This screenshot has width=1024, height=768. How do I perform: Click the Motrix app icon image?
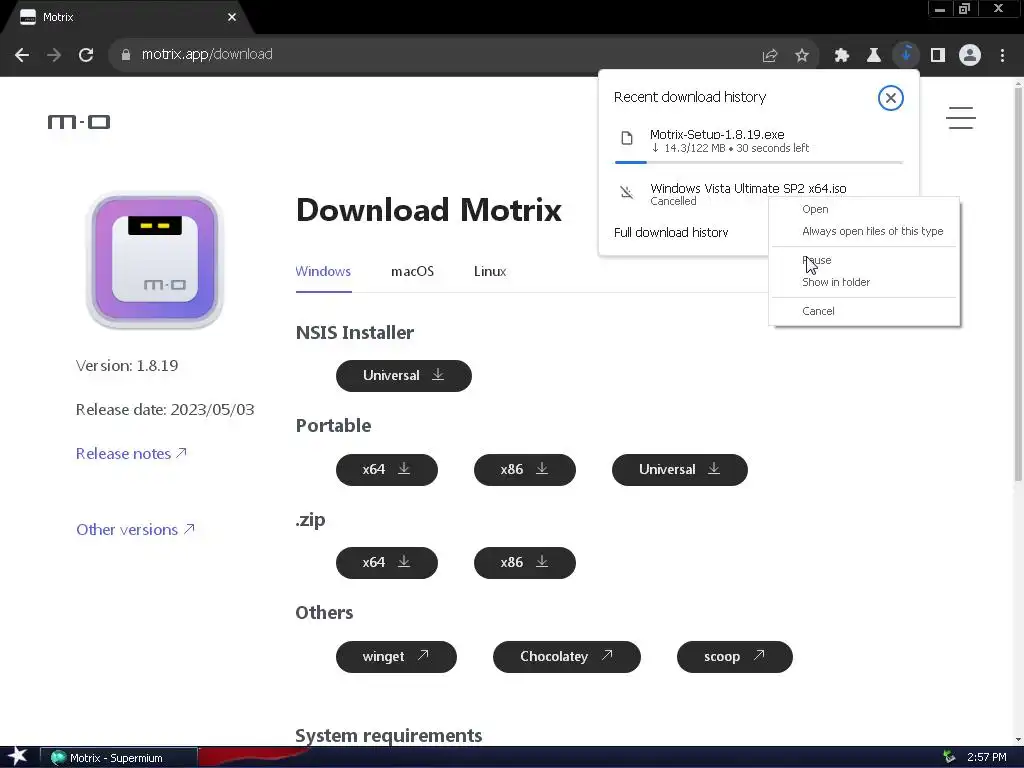tap(155, 260)
